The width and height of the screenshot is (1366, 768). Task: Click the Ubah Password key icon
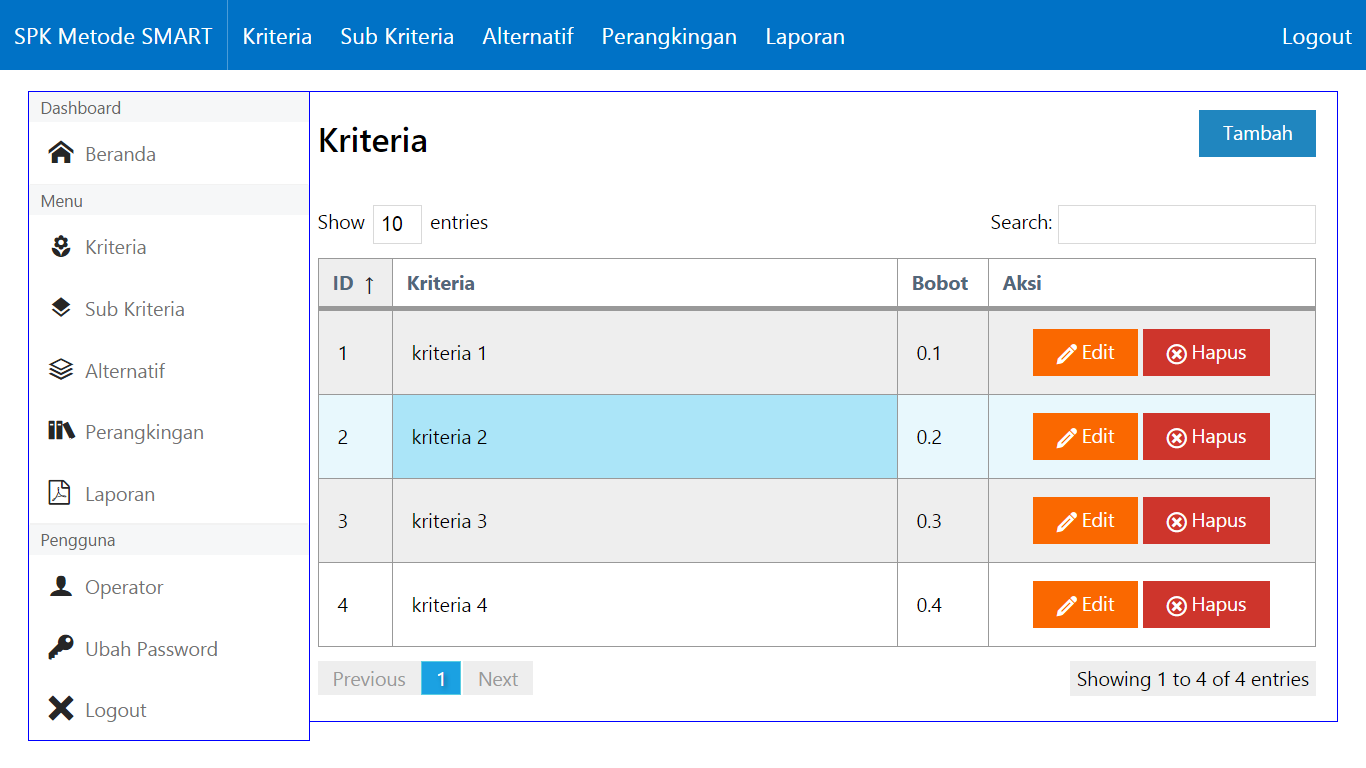tap(61, 648)
